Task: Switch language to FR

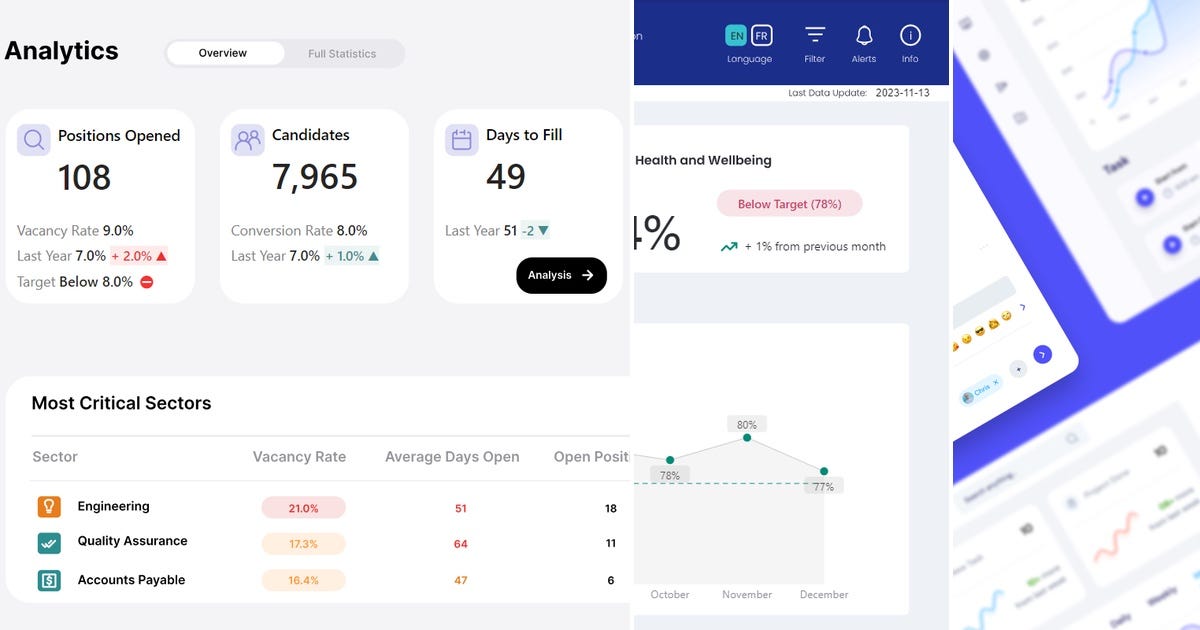Action: 761,34
